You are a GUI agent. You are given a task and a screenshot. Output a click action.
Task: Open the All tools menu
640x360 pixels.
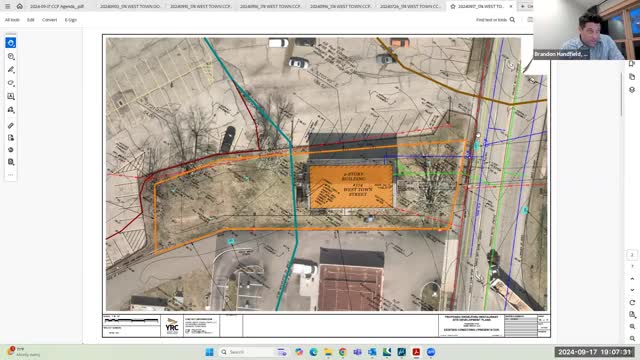pyautogui.click(x=12, y=20)
